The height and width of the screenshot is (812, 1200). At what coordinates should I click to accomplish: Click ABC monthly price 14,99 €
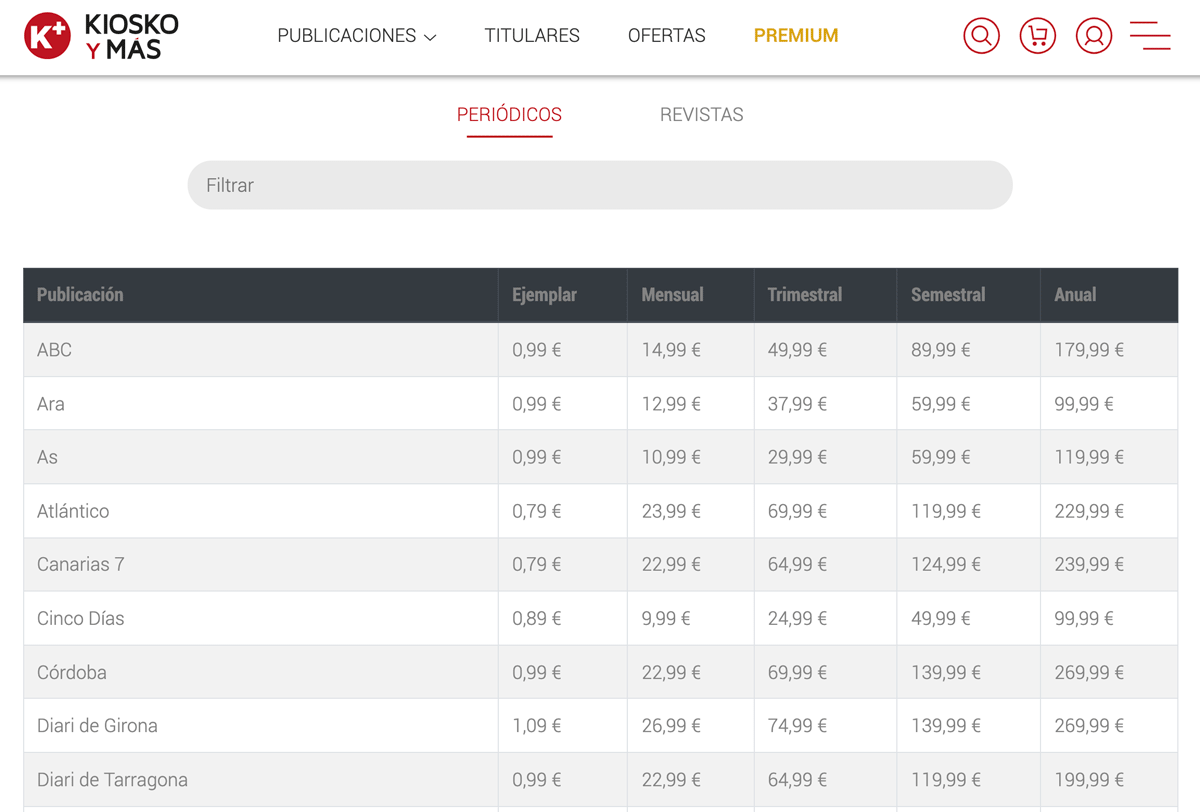point(671,350)
